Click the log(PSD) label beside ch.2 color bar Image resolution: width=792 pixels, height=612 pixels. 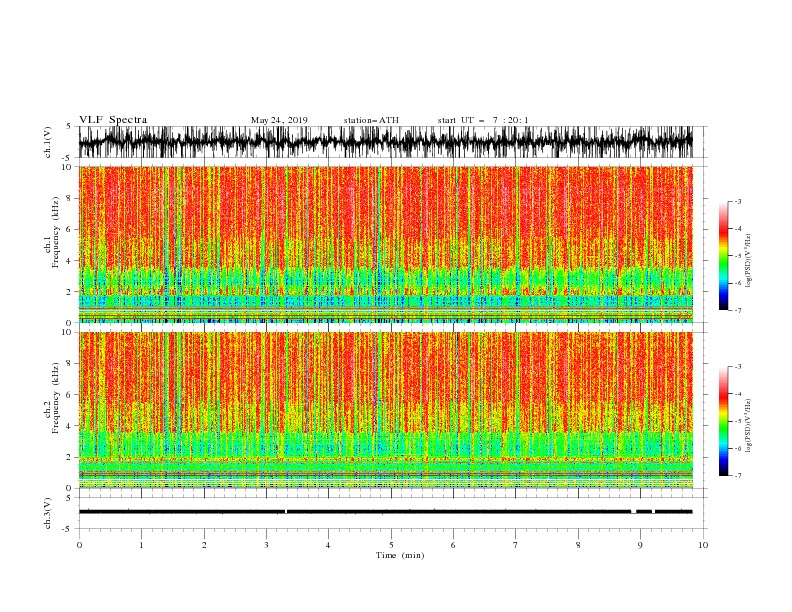coord(749,426)
